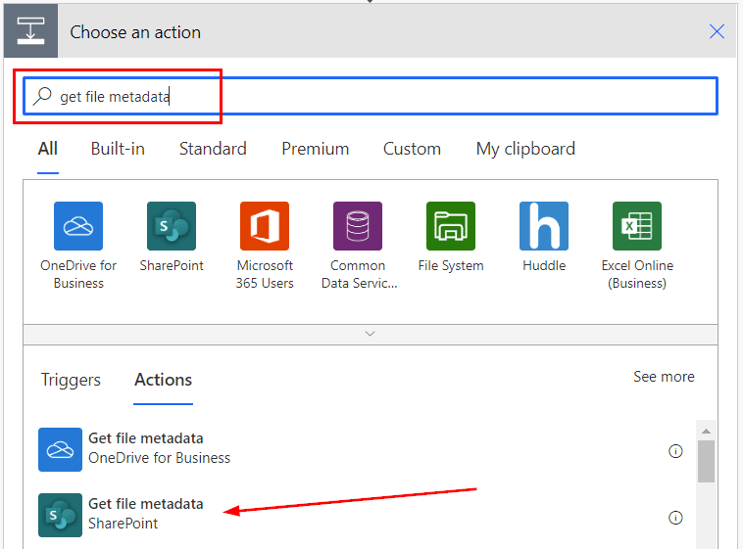Open the My clipboard tab
The height and width of the screenshot is (549, 743).
click(x=526, y=149)
